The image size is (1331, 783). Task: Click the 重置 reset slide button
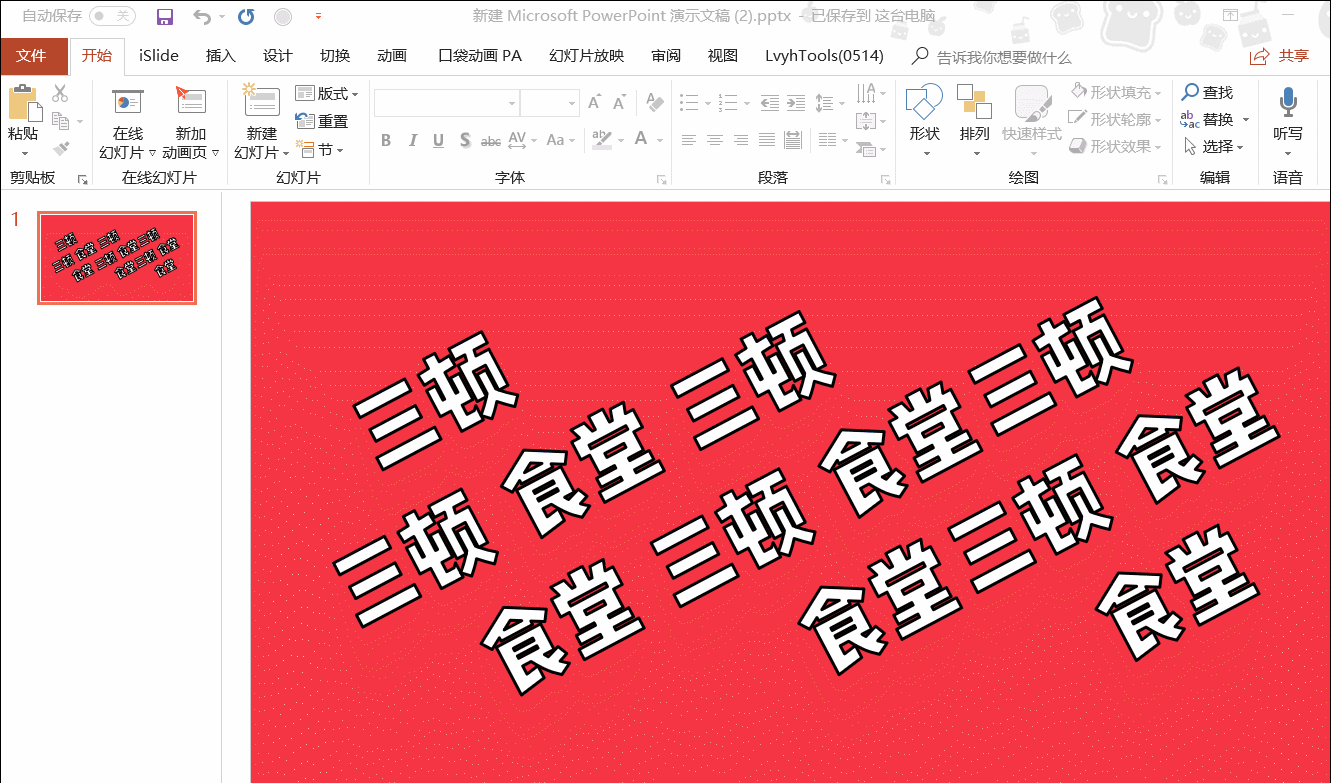(322, 122)
